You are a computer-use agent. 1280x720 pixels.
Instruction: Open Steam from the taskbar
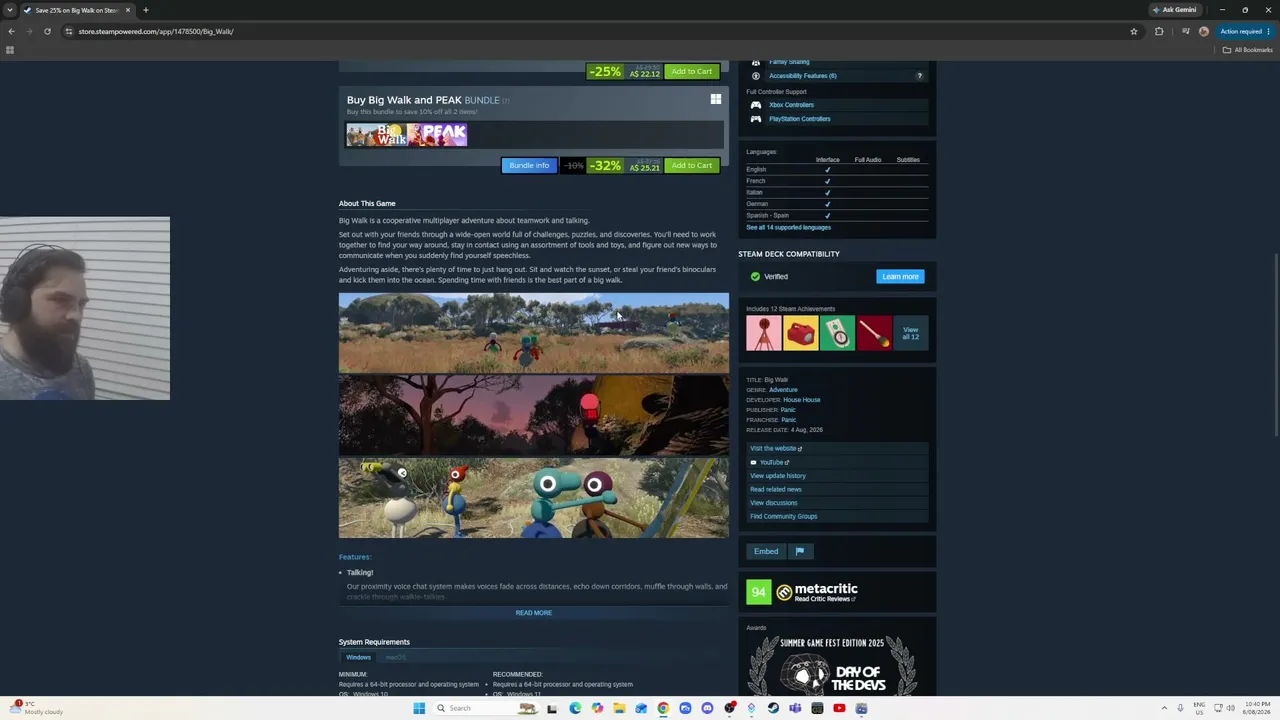pos(773,708)
